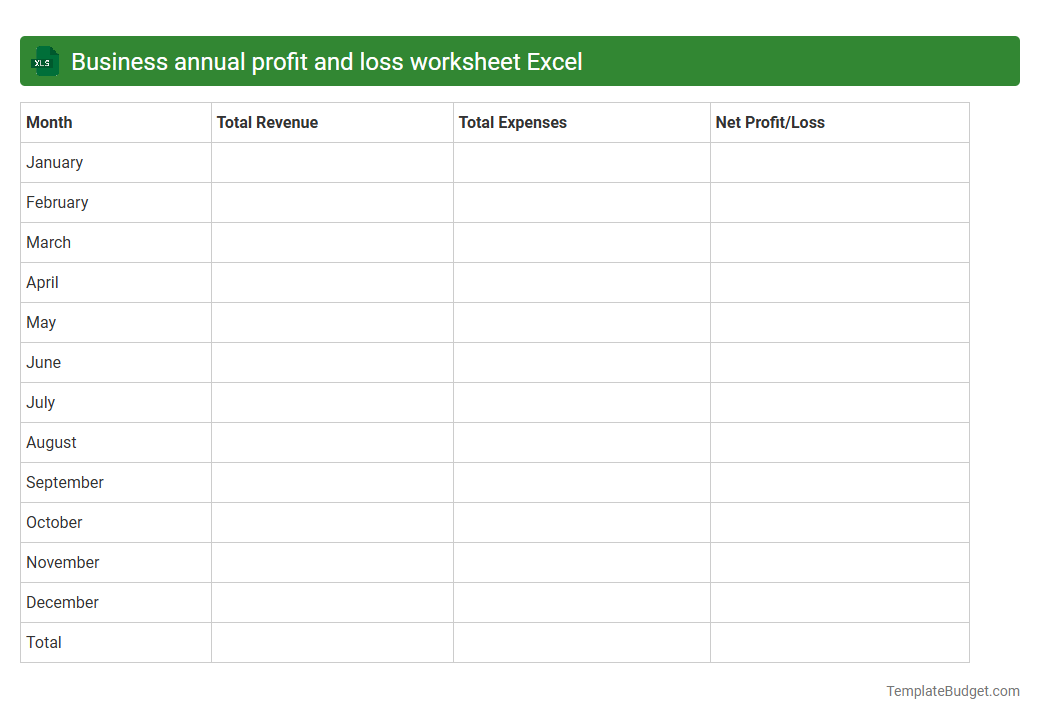The image size is (1040, 720).
Task: Click the August expenses cell
Action: click(x=581, y=442)
